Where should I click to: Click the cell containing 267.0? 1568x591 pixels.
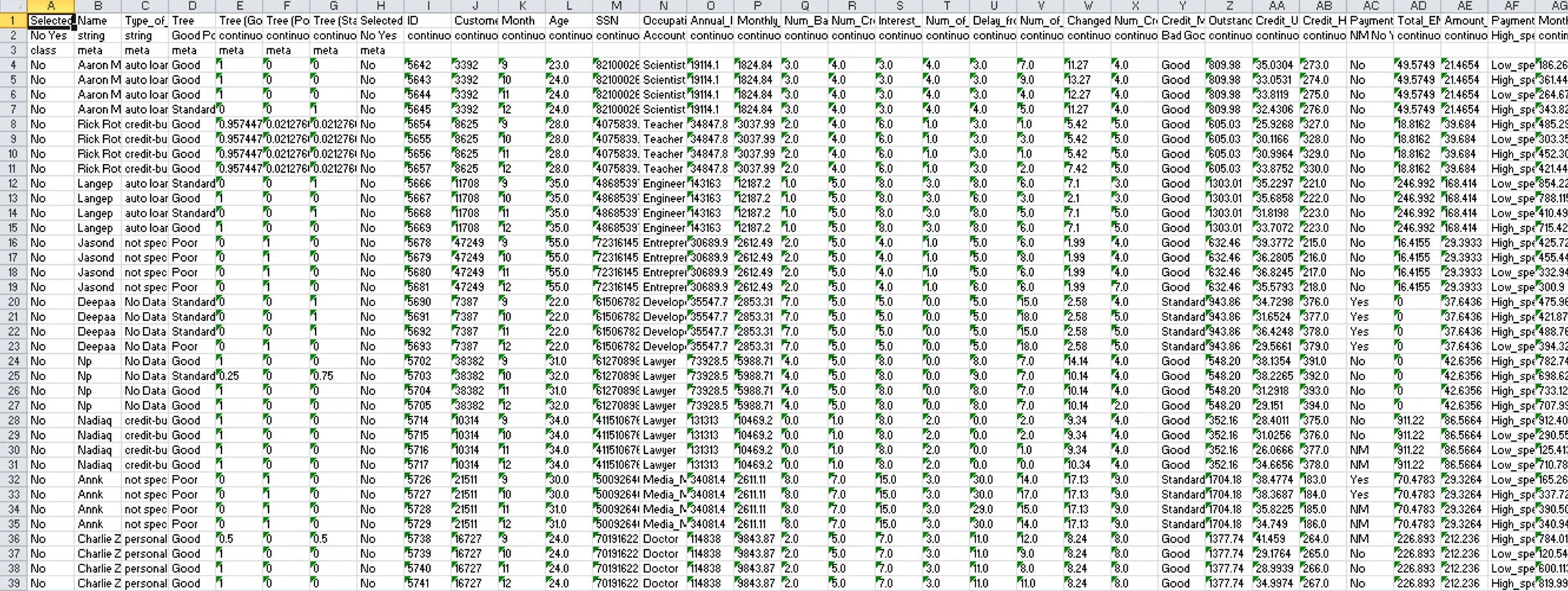point(1322,583)
